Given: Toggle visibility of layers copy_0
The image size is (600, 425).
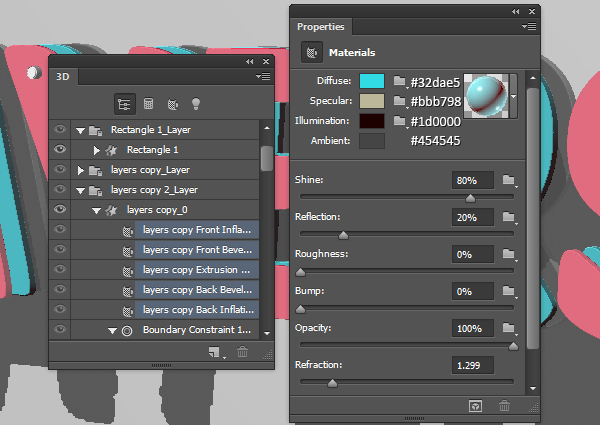Looking at the screenshot, I should click(x=60, y=209).
